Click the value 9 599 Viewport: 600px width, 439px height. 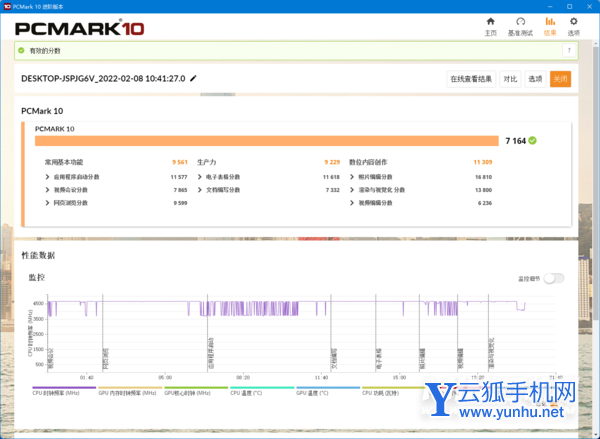point(180,203)
